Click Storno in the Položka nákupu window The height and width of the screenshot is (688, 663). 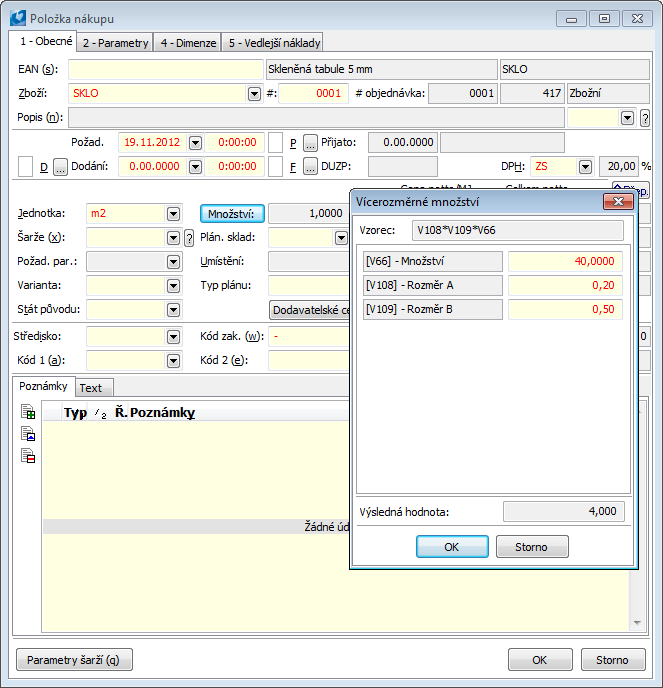[613, 659]
